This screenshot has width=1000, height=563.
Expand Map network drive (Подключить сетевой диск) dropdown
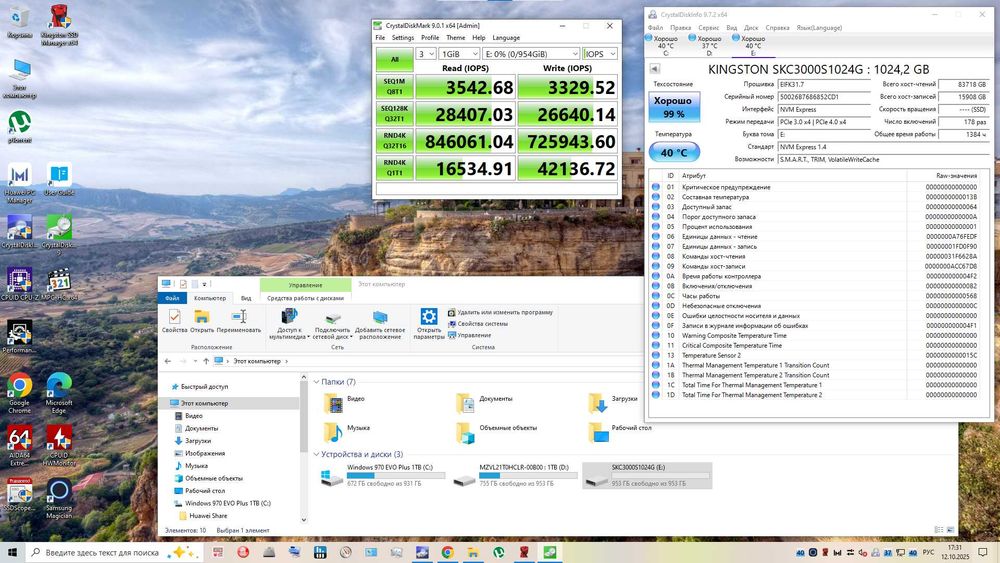point(332,325)
